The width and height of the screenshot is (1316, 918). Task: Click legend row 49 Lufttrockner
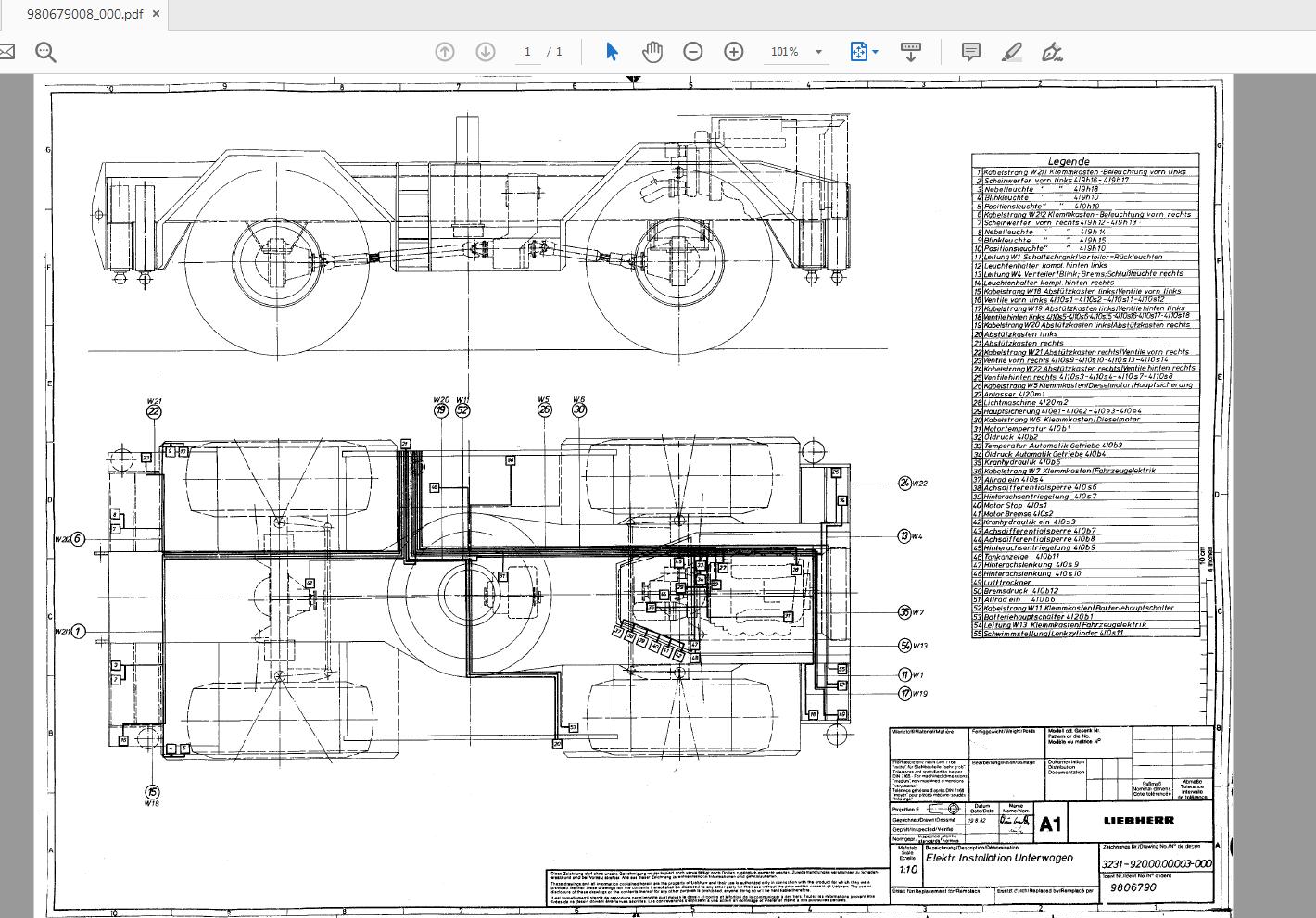1085,582
